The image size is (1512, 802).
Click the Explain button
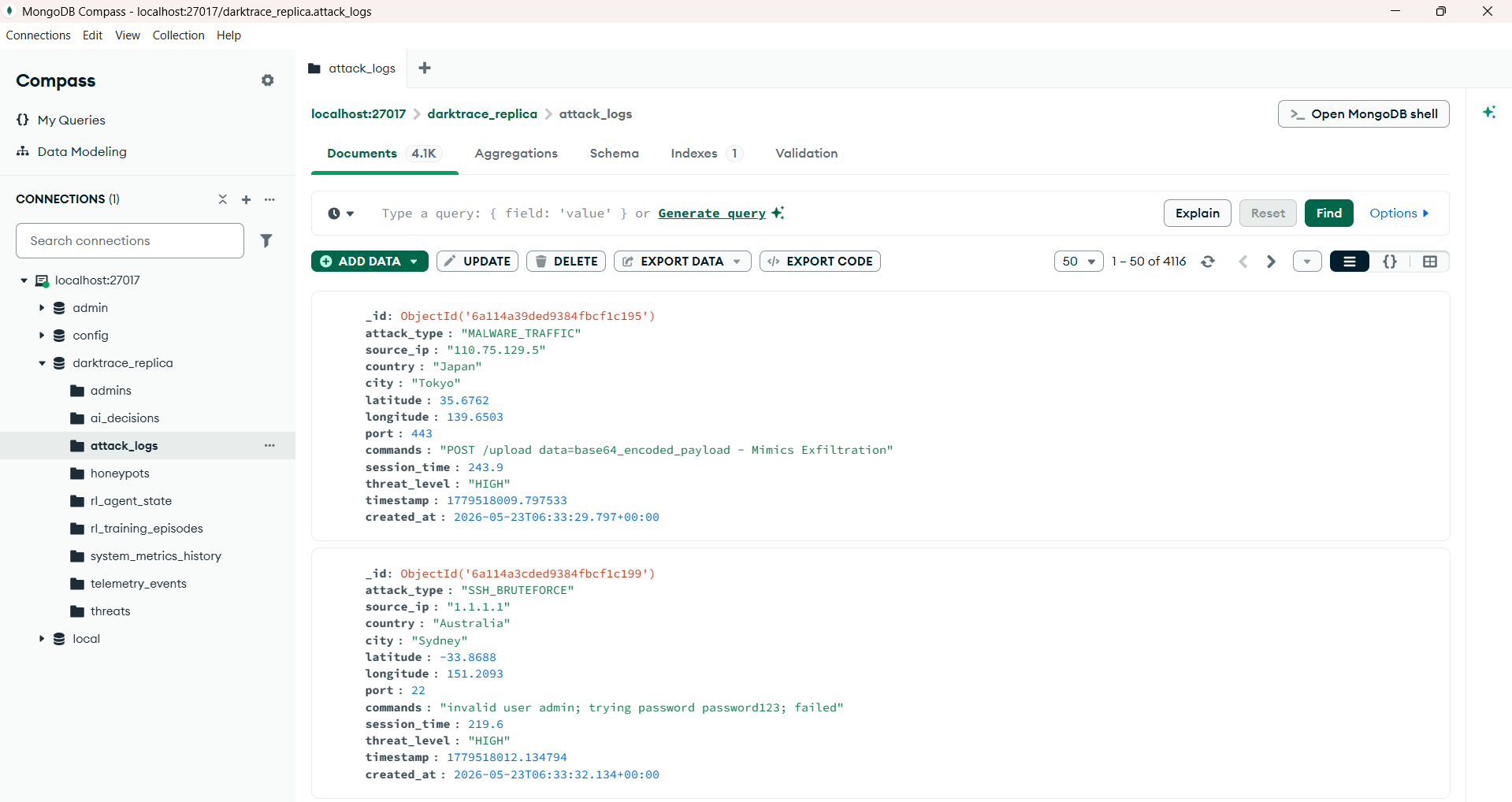[1197, 213]
